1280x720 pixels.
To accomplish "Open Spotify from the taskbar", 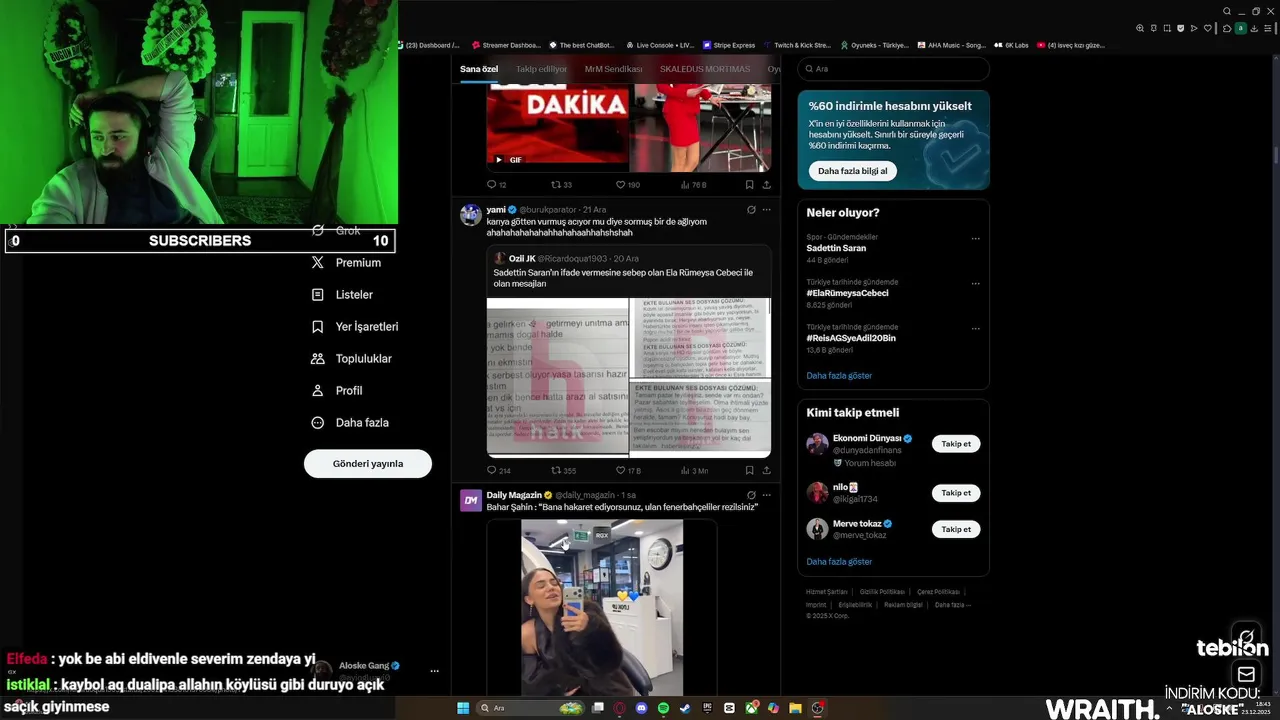I will (664, 708).
